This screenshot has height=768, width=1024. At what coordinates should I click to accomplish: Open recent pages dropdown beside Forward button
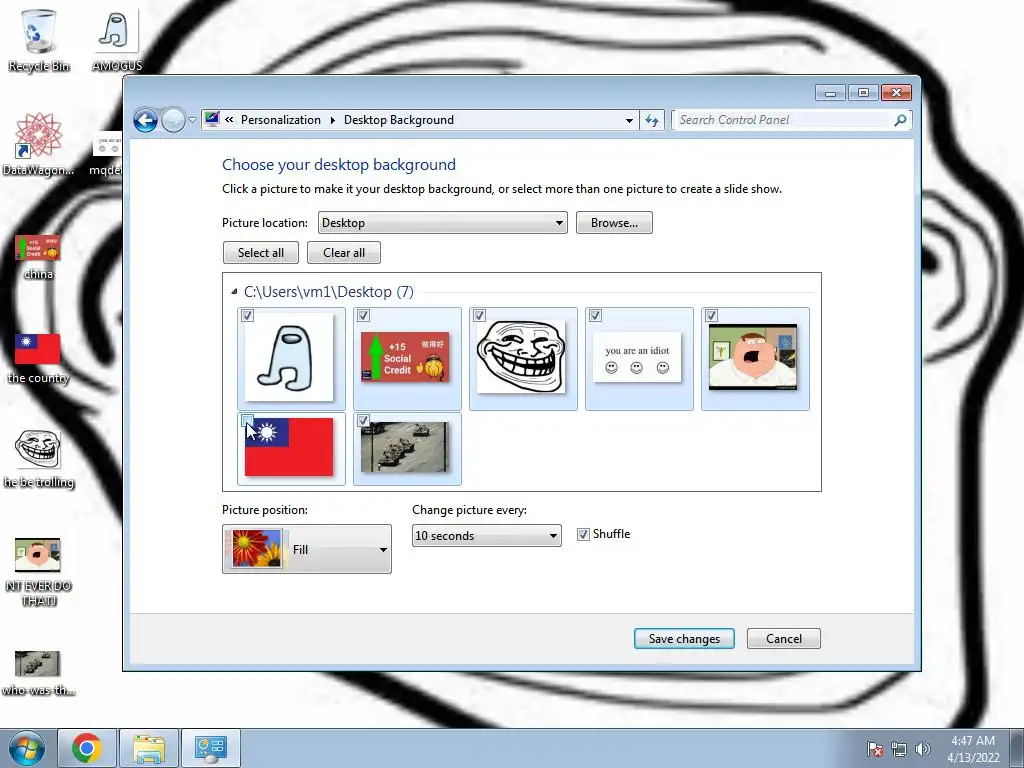(192, 120)
